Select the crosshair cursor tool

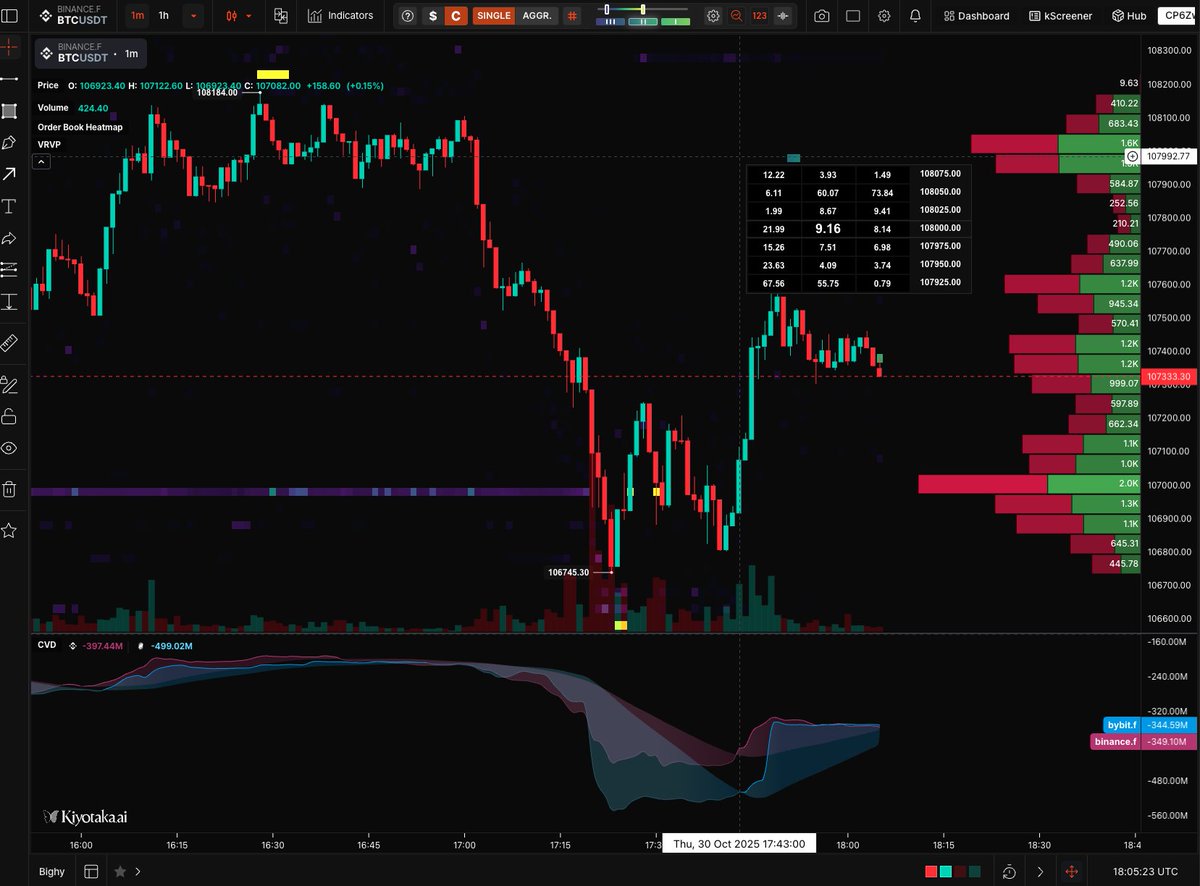[9, 46]
